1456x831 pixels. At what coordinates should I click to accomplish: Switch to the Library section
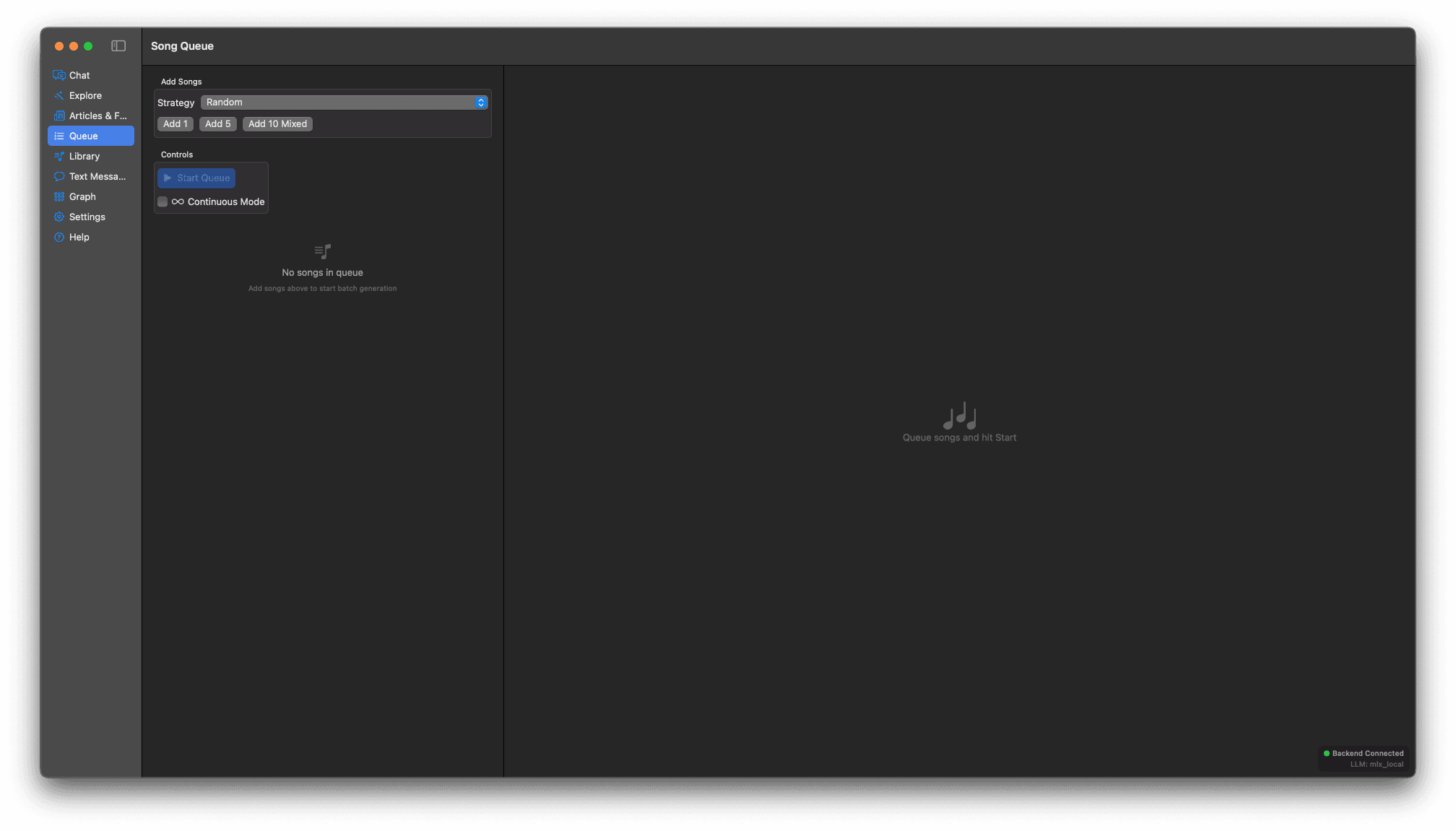[91, 156]
